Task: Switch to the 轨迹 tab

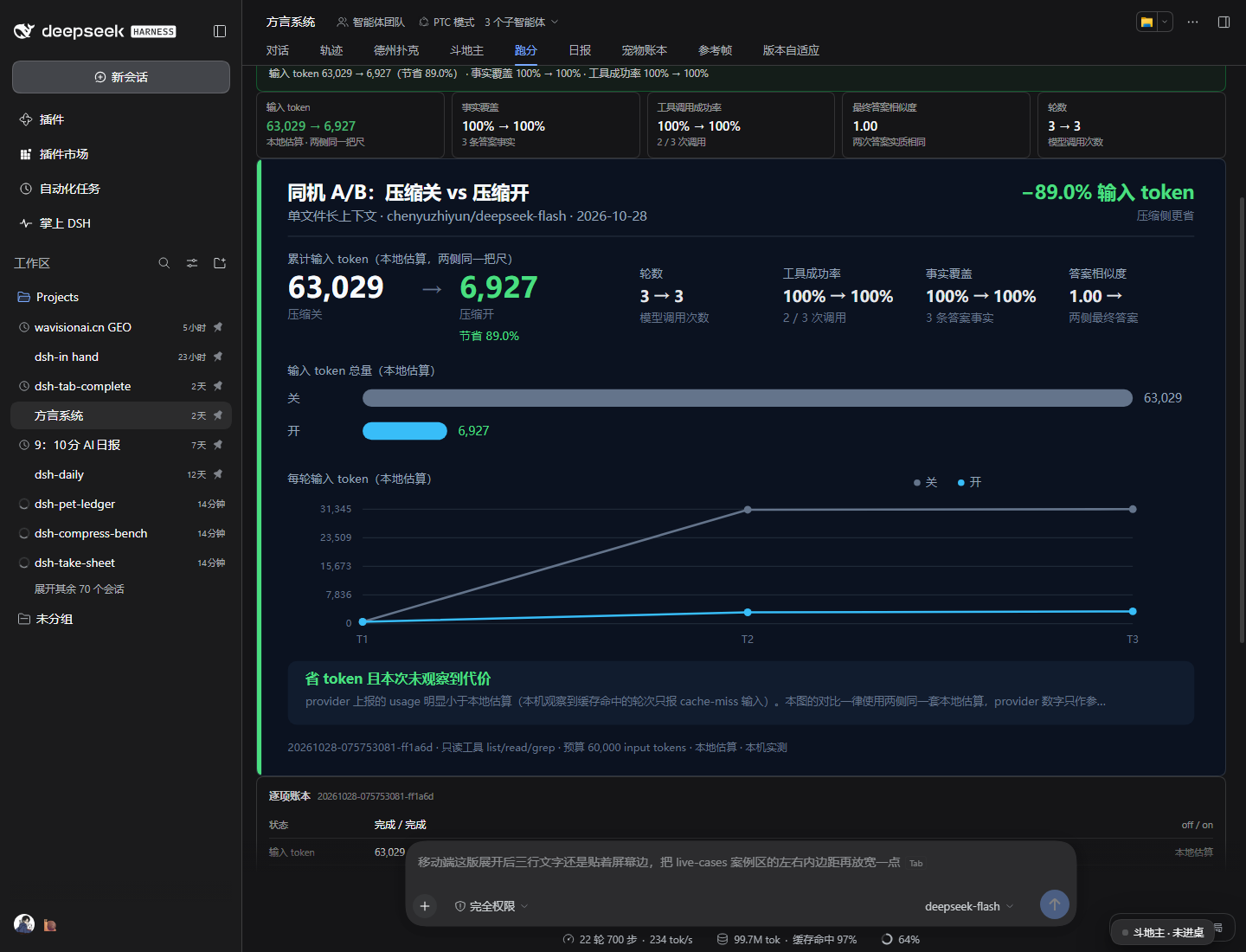Action: tap(331, 50)
